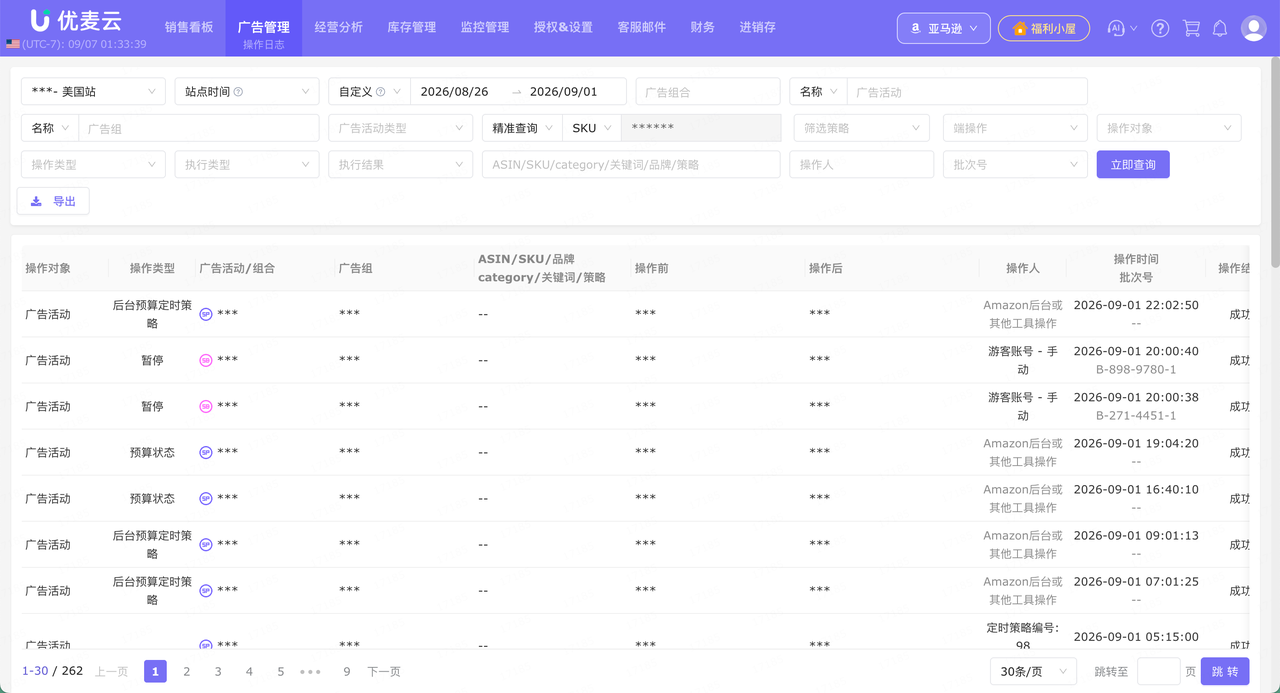The width and height of the screenshot is (1280, 693).
Task: Click the 导出 export button
Action: click(53, 201)
